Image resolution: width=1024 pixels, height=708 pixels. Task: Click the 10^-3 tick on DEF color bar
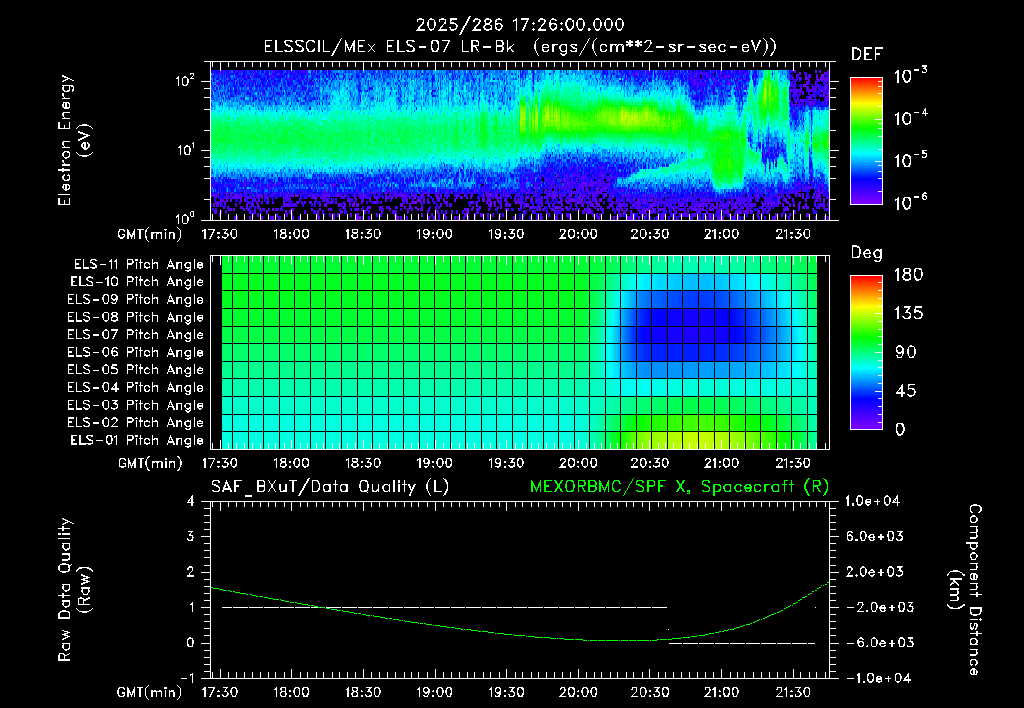[910, 76]
